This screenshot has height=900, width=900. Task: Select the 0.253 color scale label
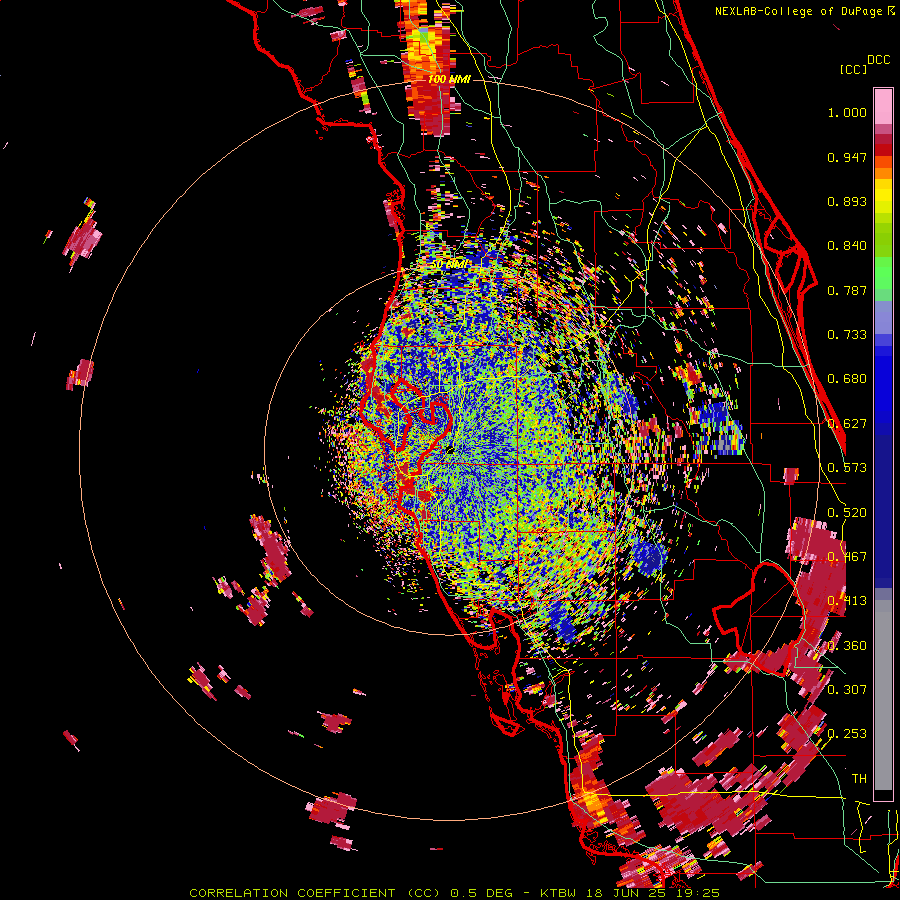point(847,734)
